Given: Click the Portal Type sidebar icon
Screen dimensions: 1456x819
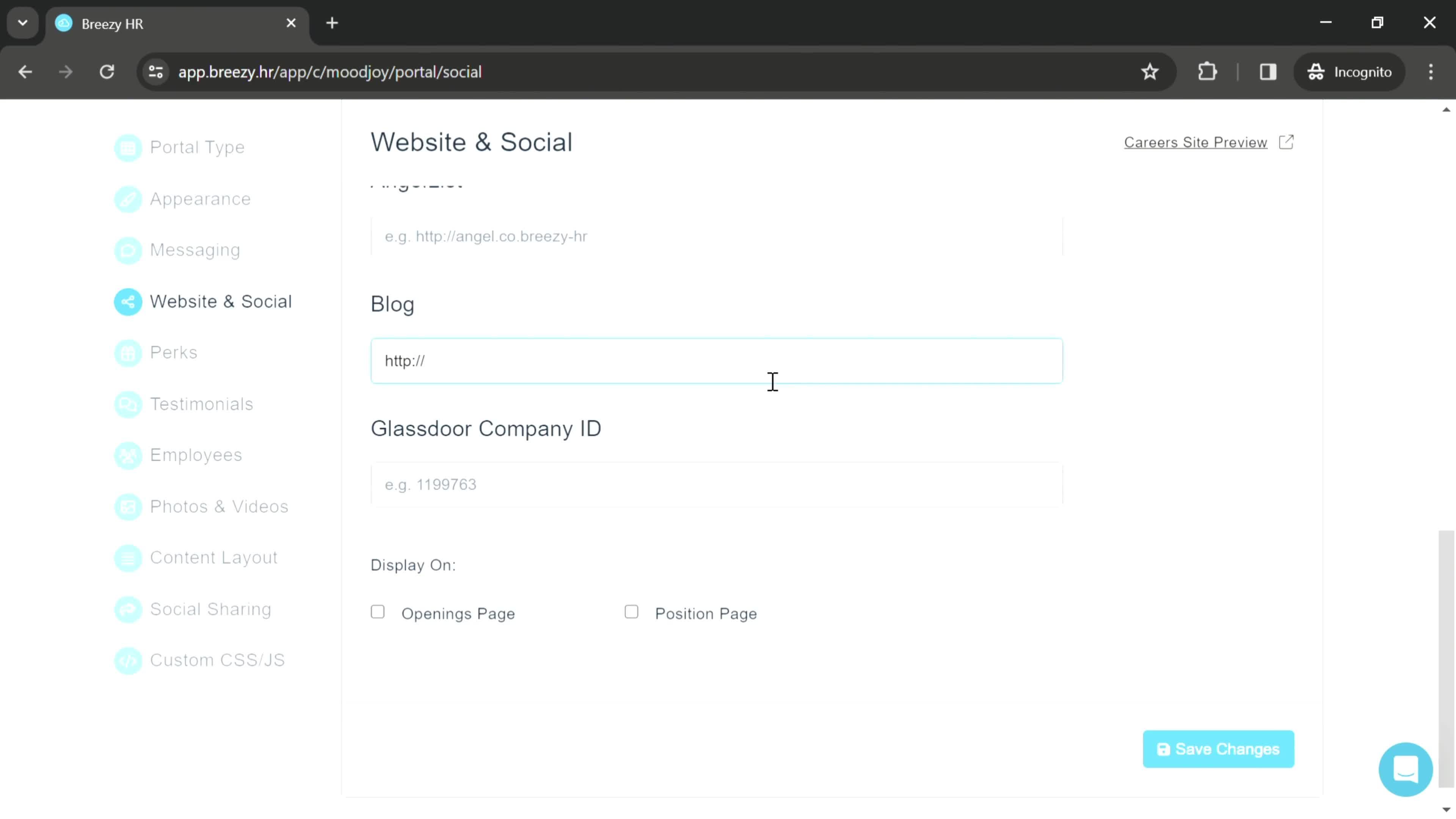Looking at the screenshot, I should (x=128, y=147).
